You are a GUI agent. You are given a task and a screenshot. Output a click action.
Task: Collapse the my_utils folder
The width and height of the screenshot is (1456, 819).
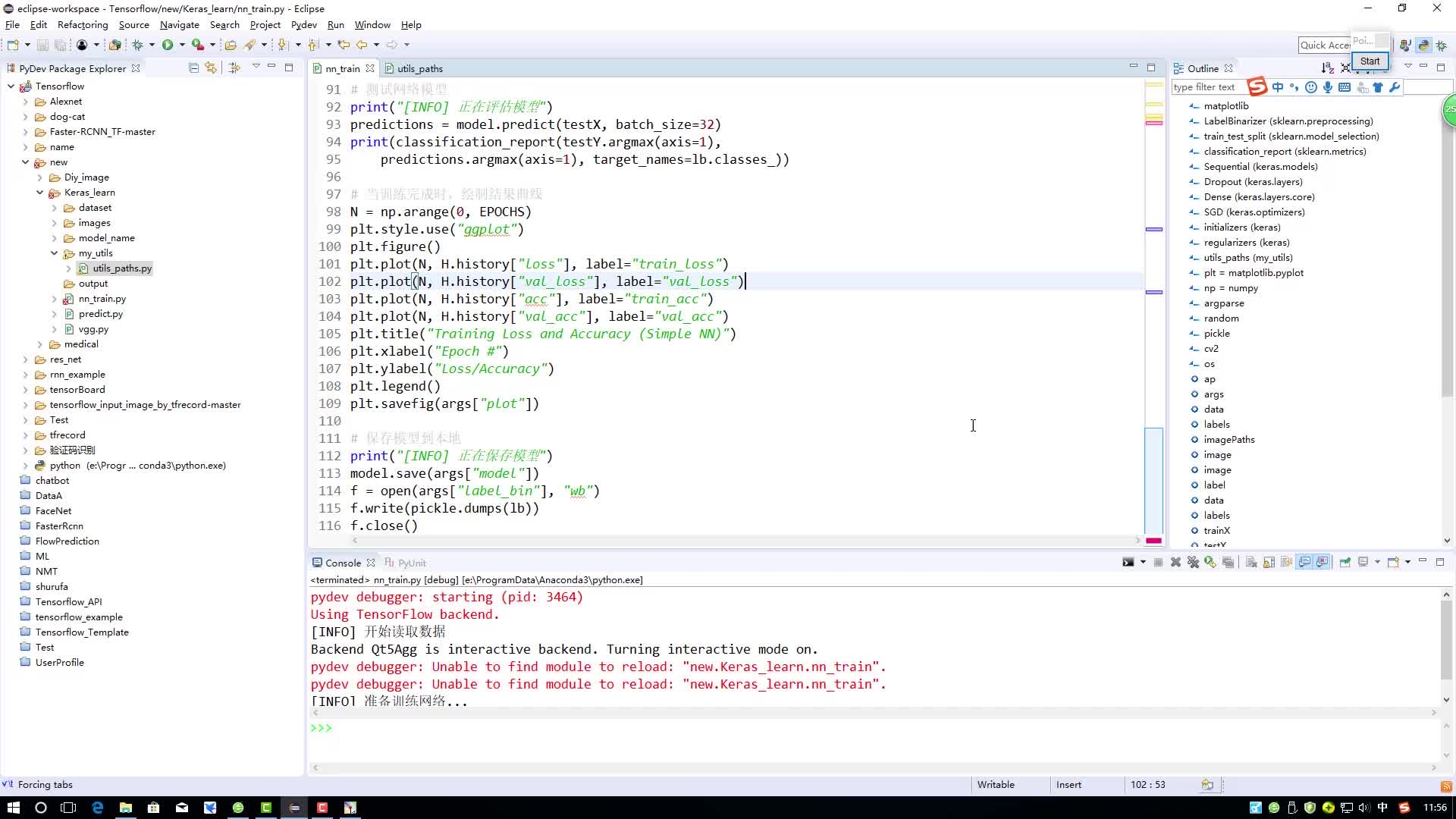click(54, 253)
